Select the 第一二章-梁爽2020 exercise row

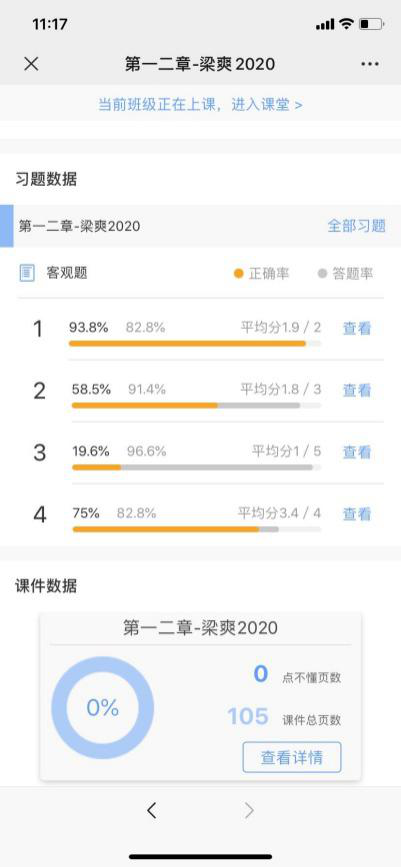(x=200, y=226)
